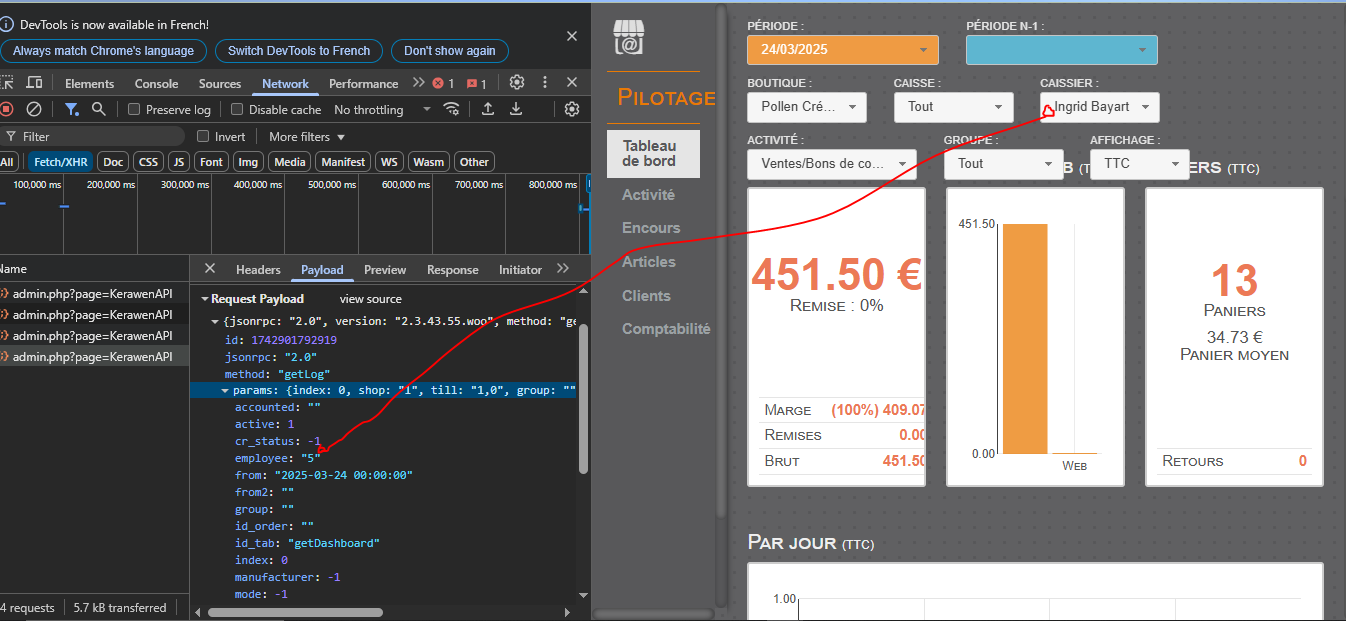Image resolution: width=1346 pixels, height=621 pixels.
Task: Toggle device toolbar emulation icon
Action: 34,83
